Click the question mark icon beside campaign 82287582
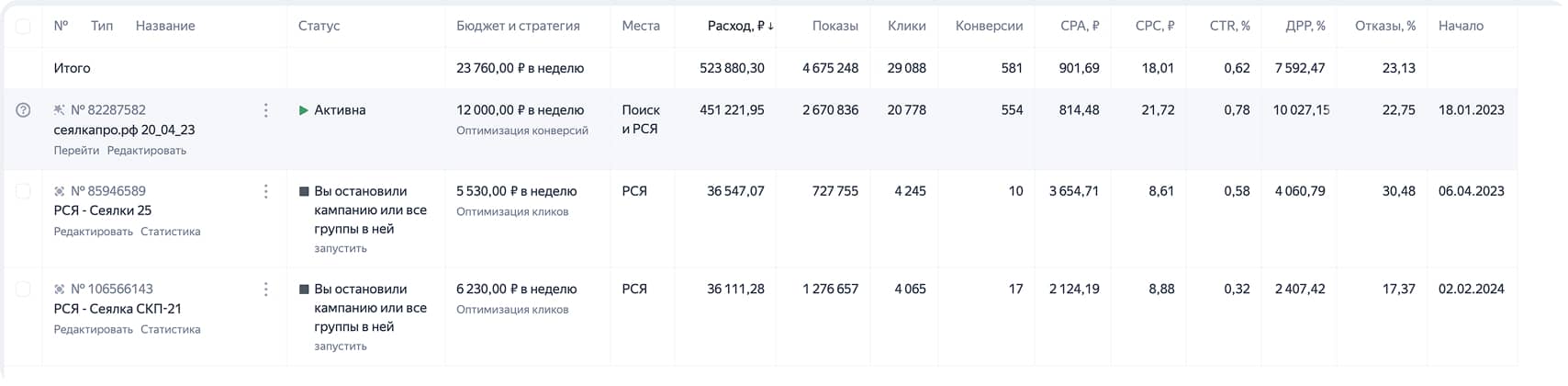Image resolution: width=1568 pixels, height=386 pixels. pyautogui.click(x=24, y=110)
